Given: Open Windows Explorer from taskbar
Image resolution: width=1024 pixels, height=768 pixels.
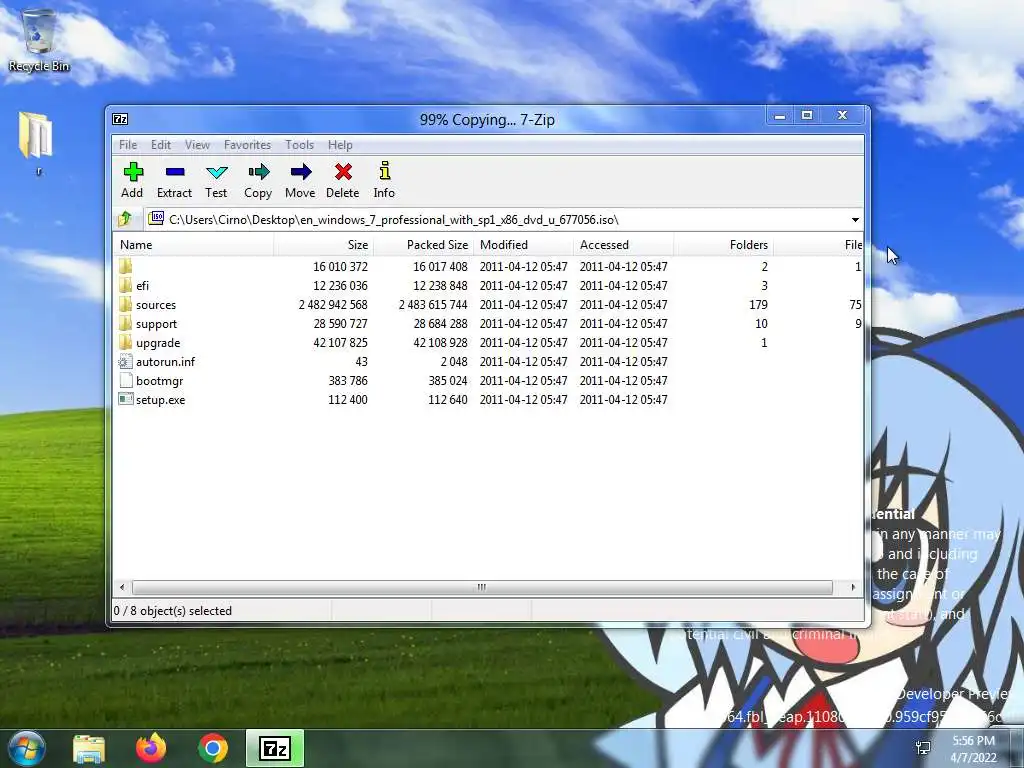Looking at the screenshot, I should [89, 748].
